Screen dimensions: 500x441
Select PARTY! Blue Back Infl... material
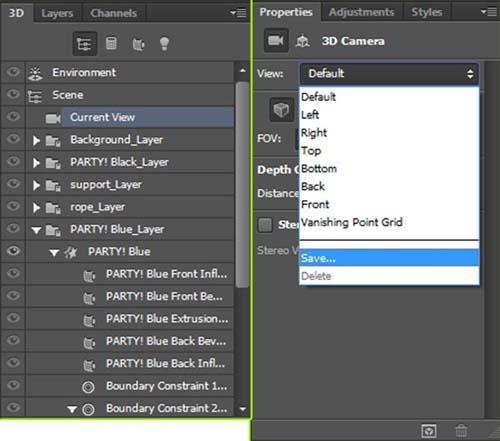(x=130, y=363)
